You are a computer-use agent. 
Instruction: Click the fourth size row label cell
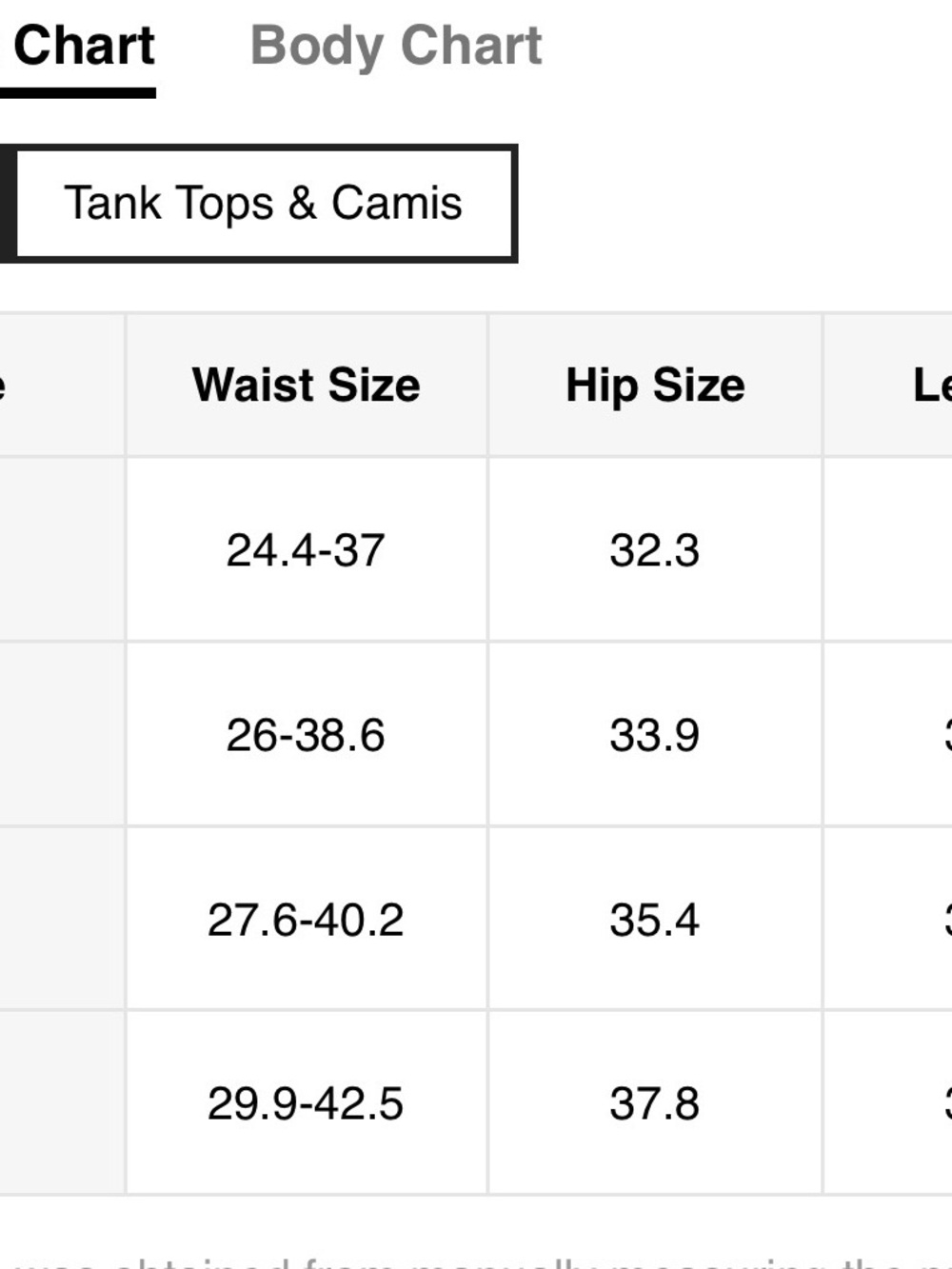click(62, 1103)
